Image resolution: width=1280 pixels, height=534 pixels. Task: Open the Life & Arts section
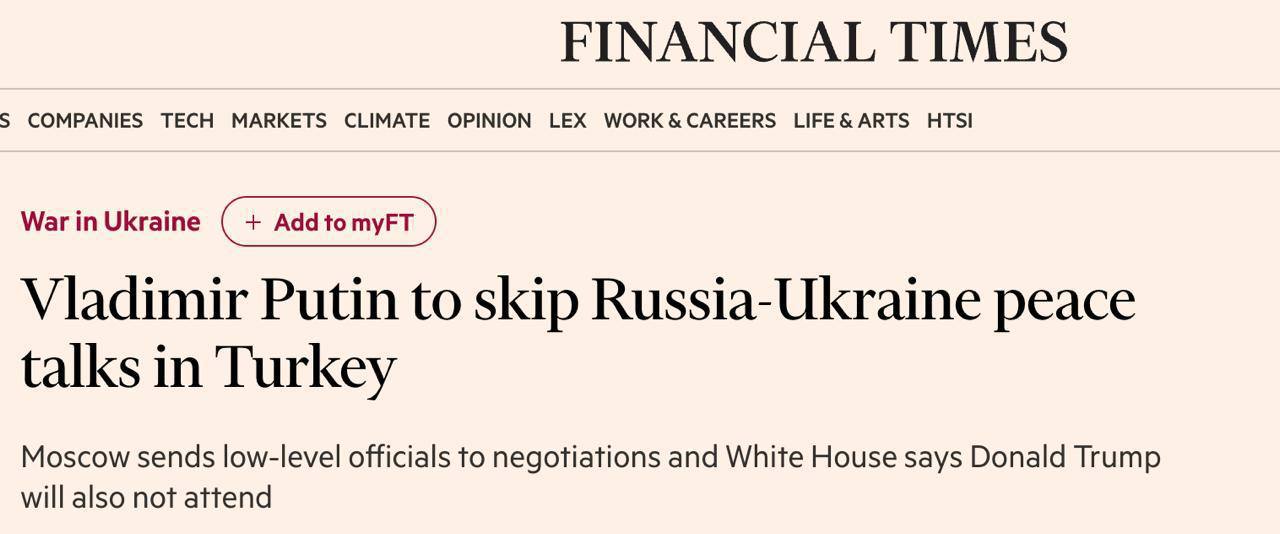pos(851,121)
